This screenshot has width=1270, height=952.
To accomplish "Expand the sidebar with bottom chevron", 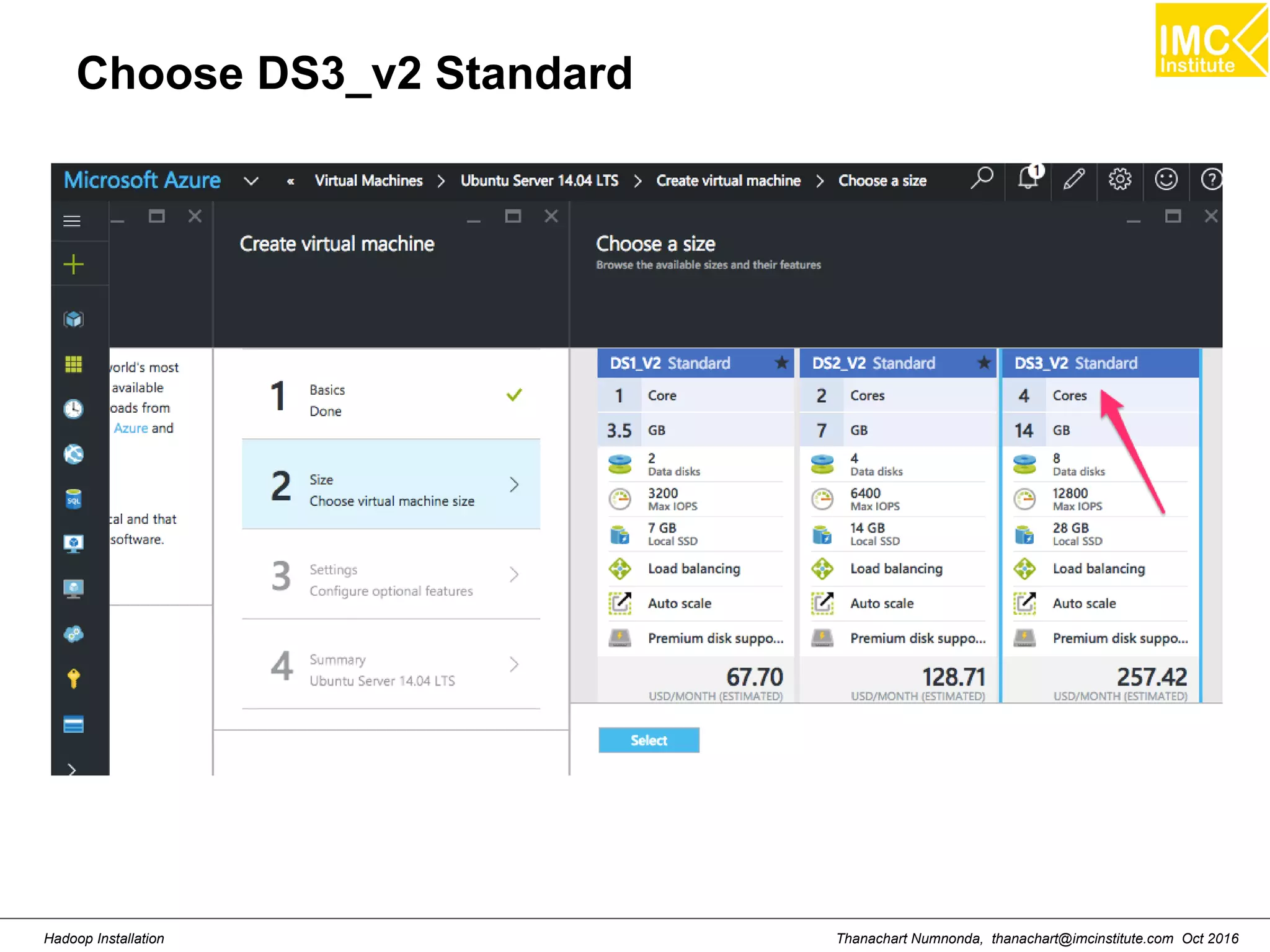I will point(72,769).
